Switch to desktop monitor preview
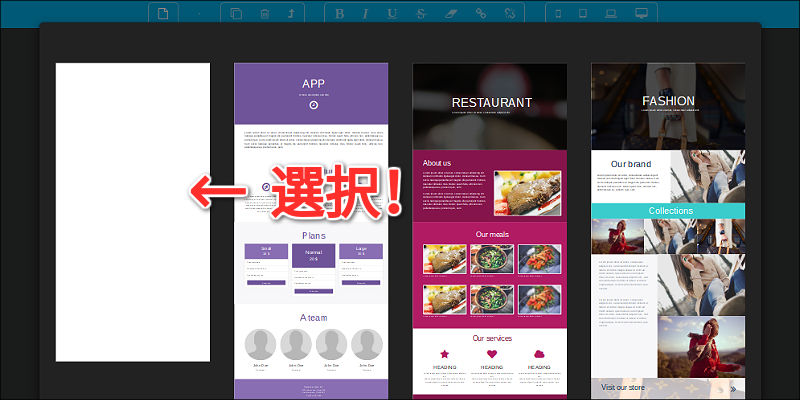This screenshot has width=800, height=400. coord(641,14)
